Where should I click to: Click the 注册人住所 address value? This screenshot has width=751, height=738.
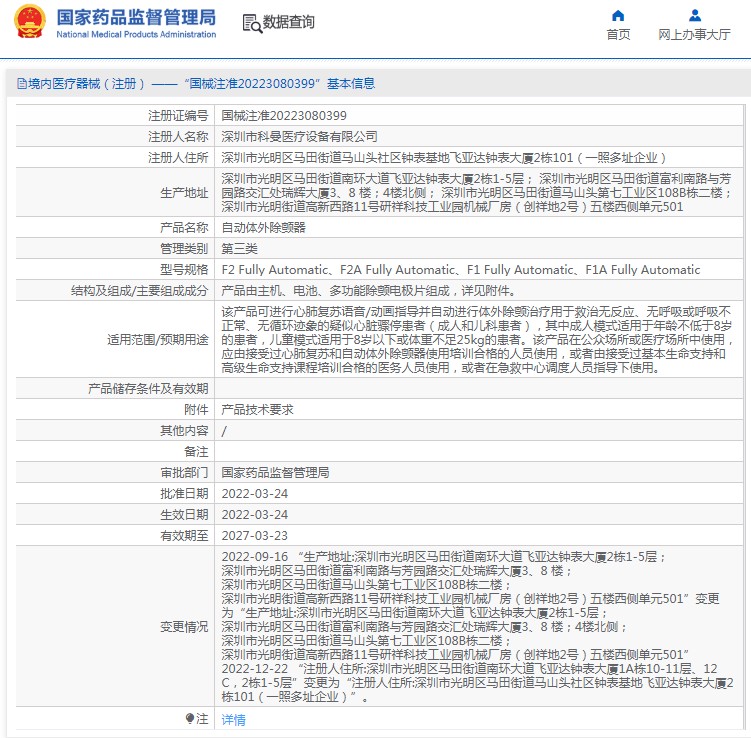(x=444, y=158)
